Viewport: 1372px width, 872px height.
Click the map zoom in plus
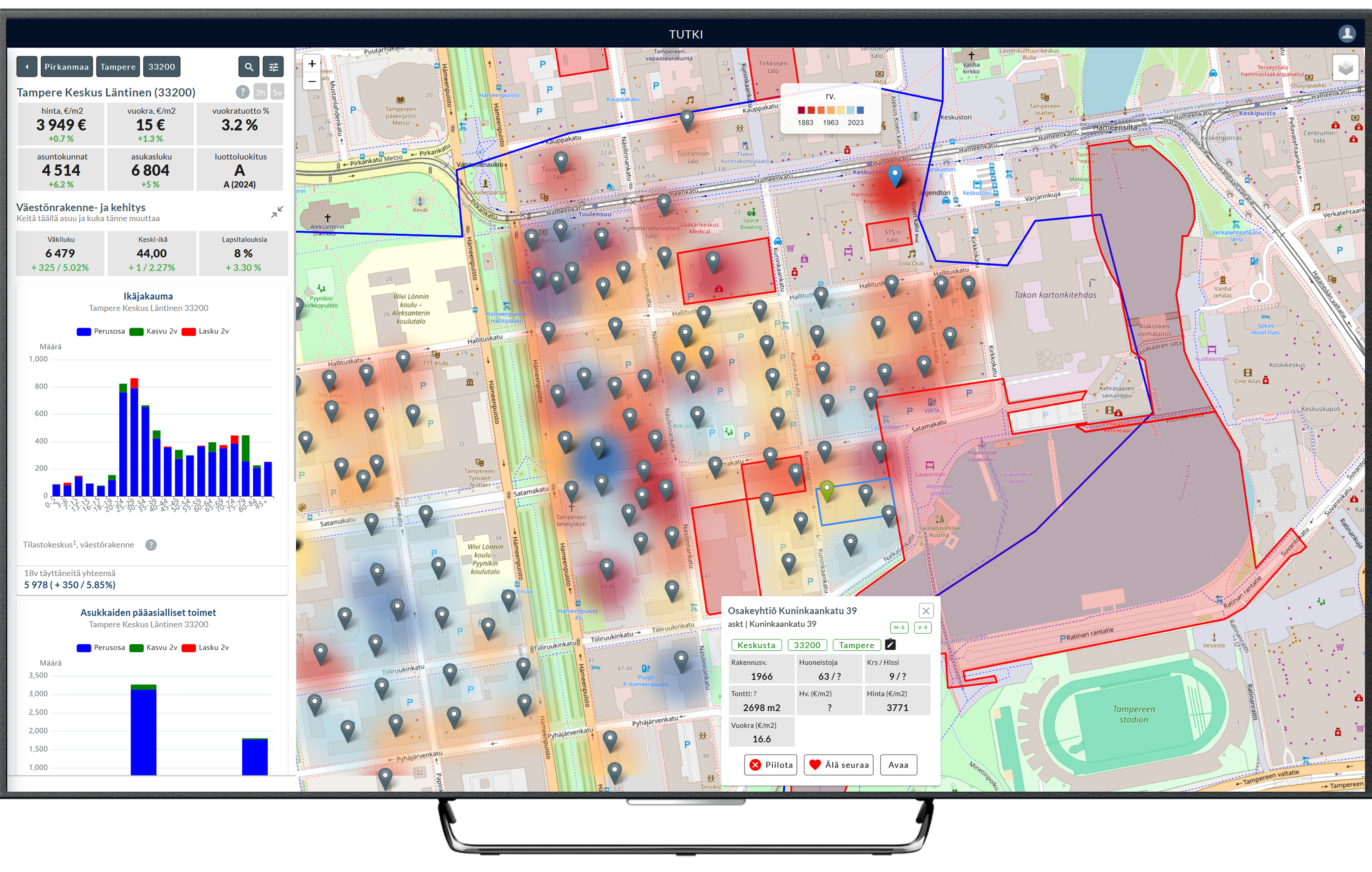pyautogui.click(x=312, y=63)
